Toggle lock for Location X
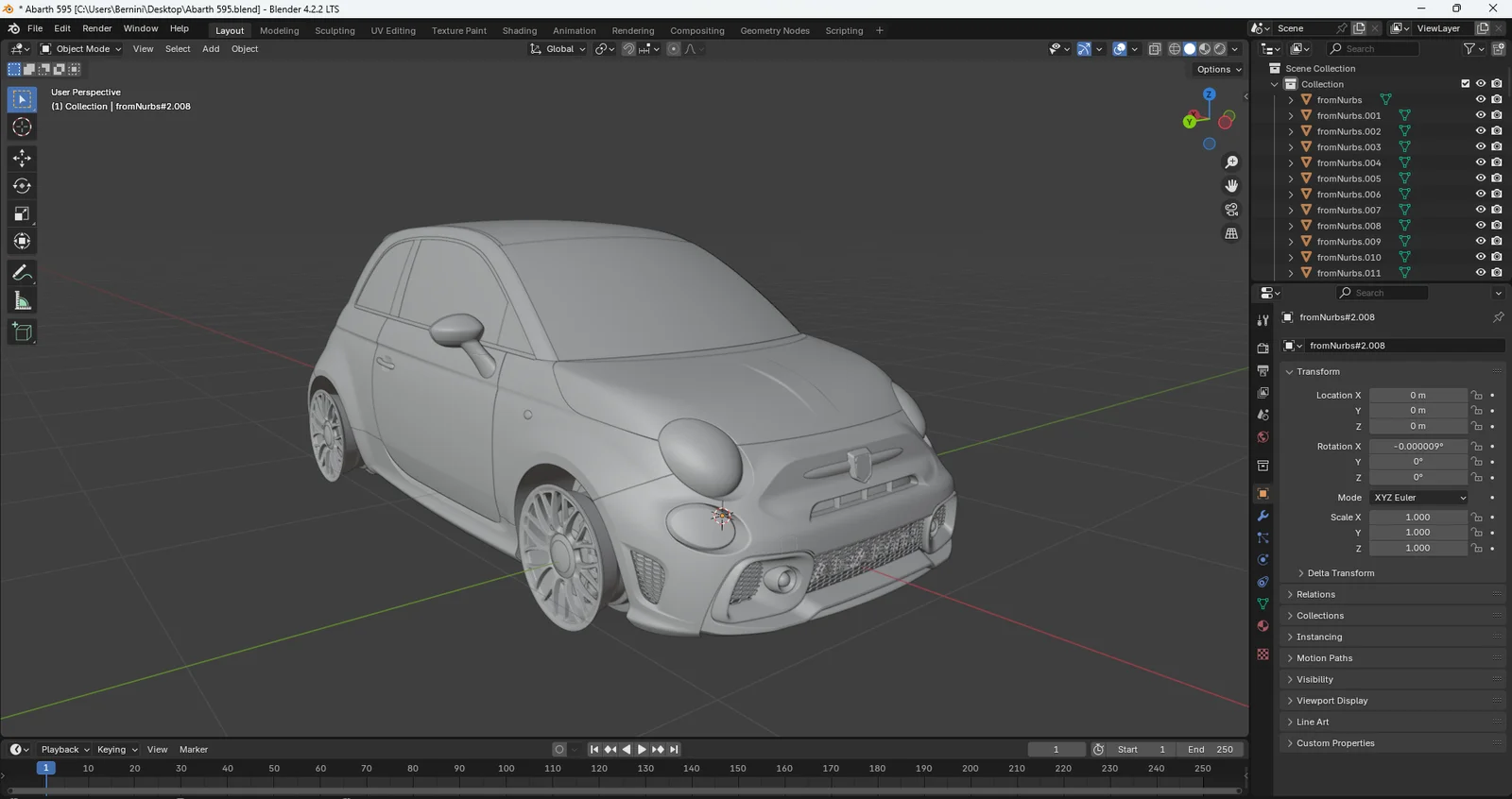The width and height of the screenshot is (1512, 799). tap(1477, 395)
